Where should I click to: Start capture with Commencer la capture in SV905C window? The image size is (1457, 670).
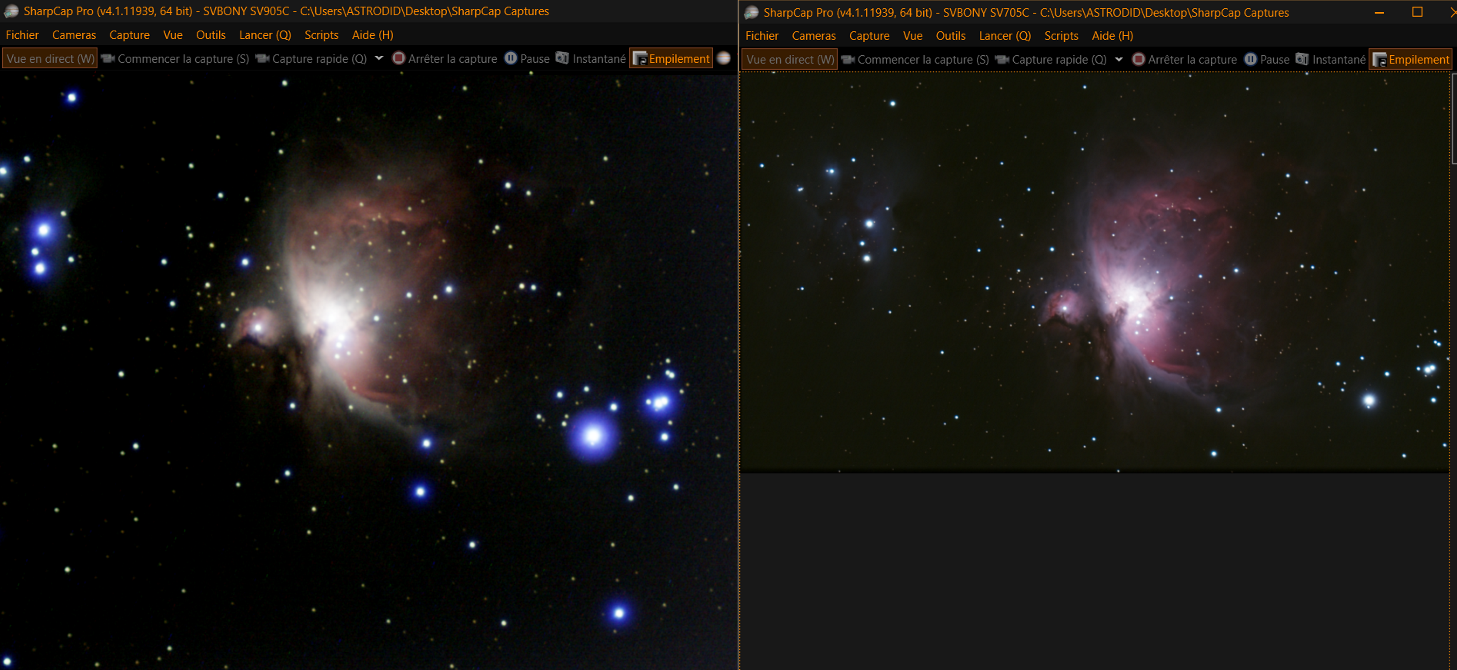tap(175, 59)
